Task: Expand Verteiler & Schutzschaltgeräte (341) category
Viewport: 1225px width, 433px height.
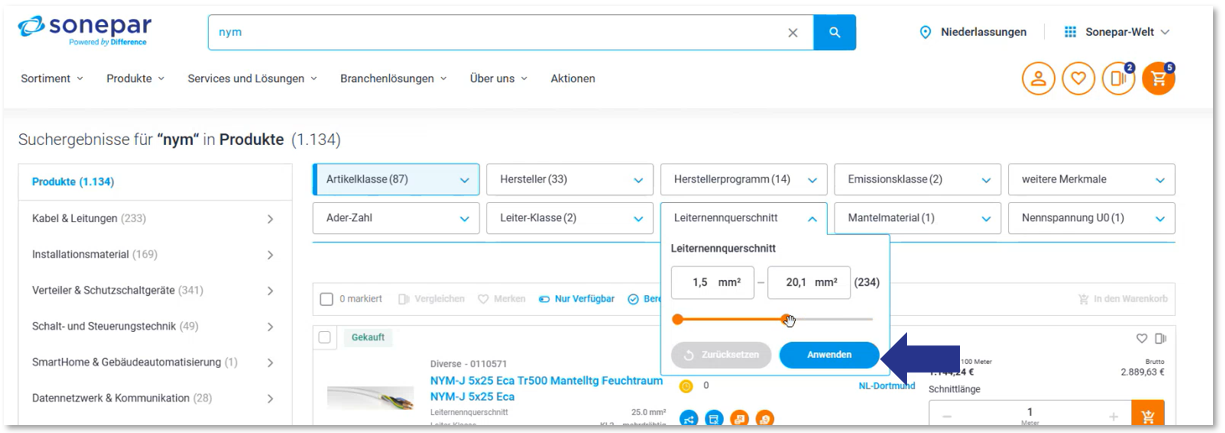Action: [156, 290]
